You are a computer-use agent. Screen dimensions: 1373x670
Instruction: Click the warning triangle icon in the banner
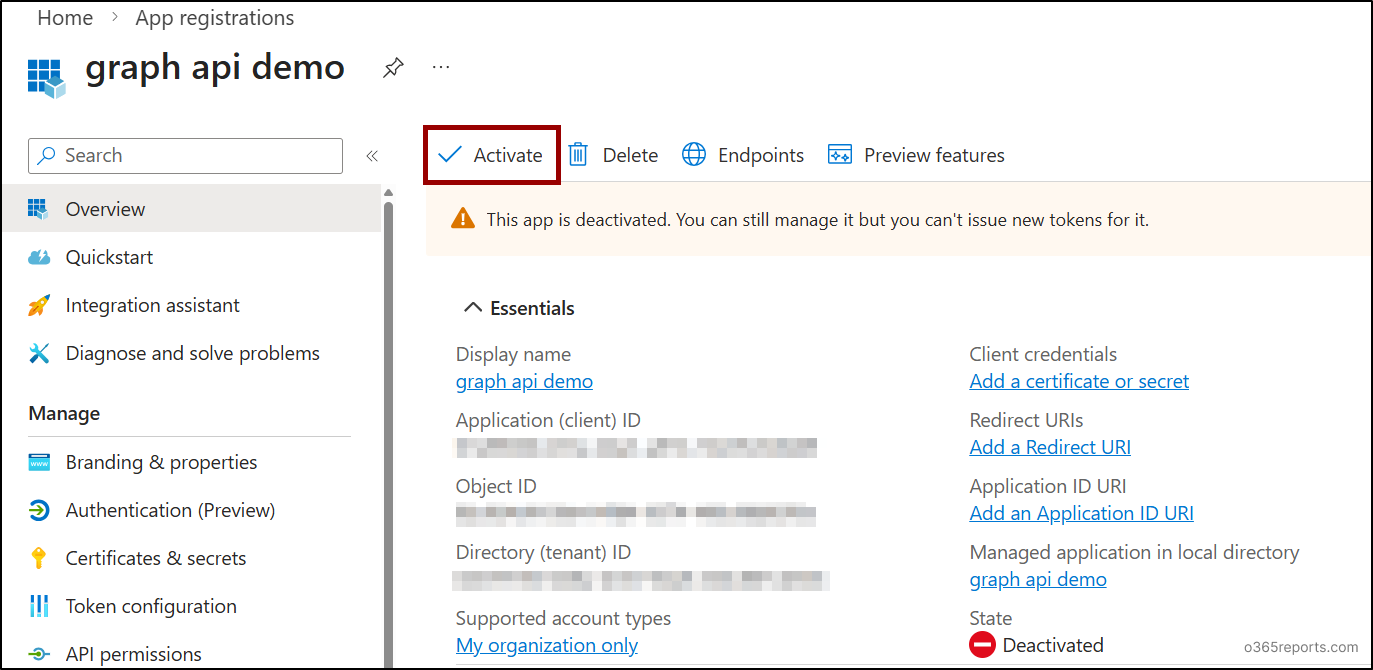[x=463, y=218]
